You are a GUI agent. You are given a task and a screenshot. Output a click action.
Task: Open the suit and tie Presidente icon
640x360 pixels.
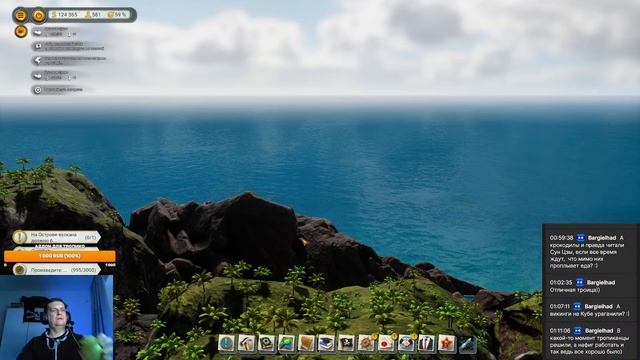coord(427,343)
